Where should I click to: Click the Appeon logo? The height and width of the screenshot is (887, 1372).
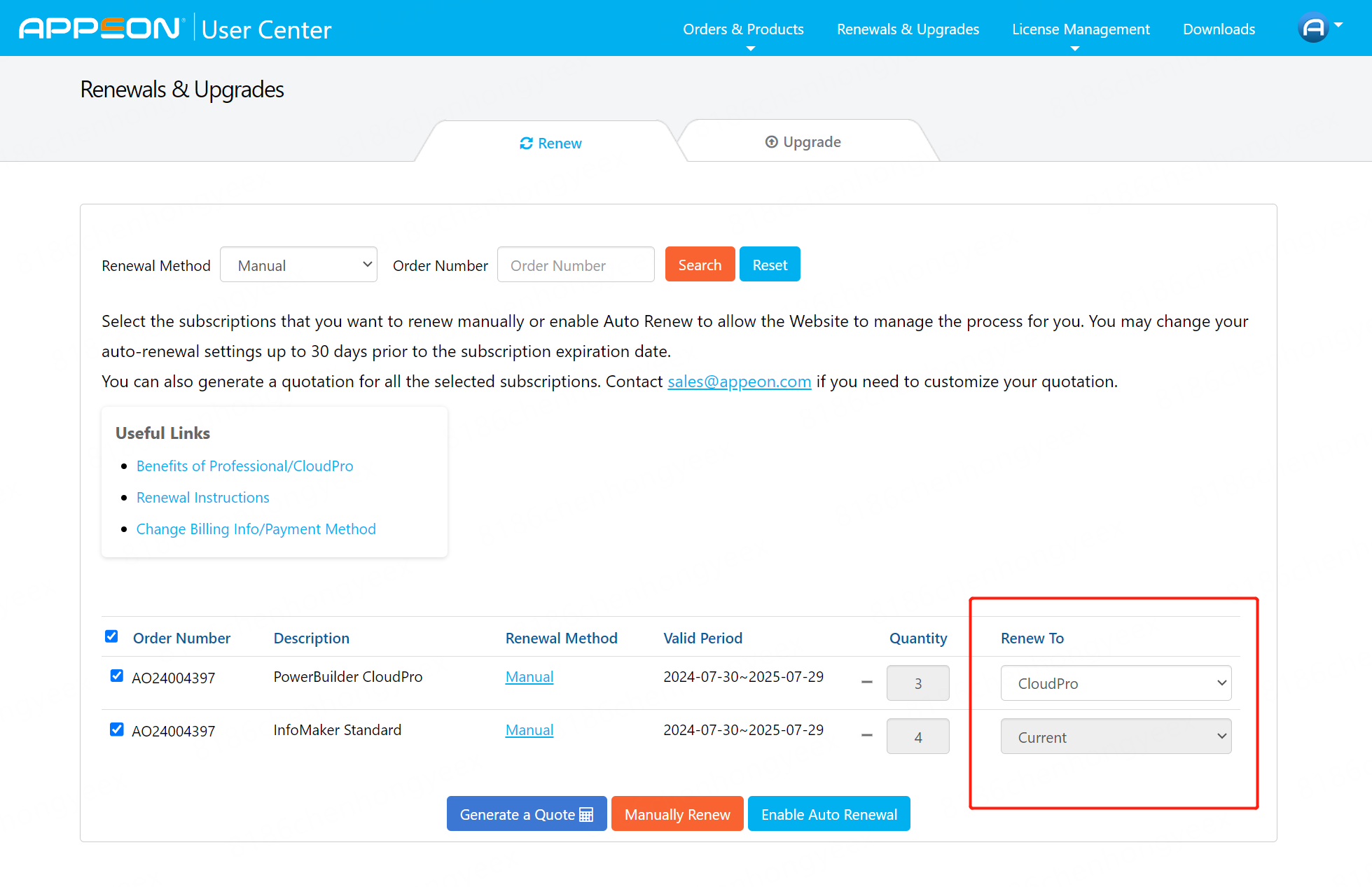click(x=101, y=29)
